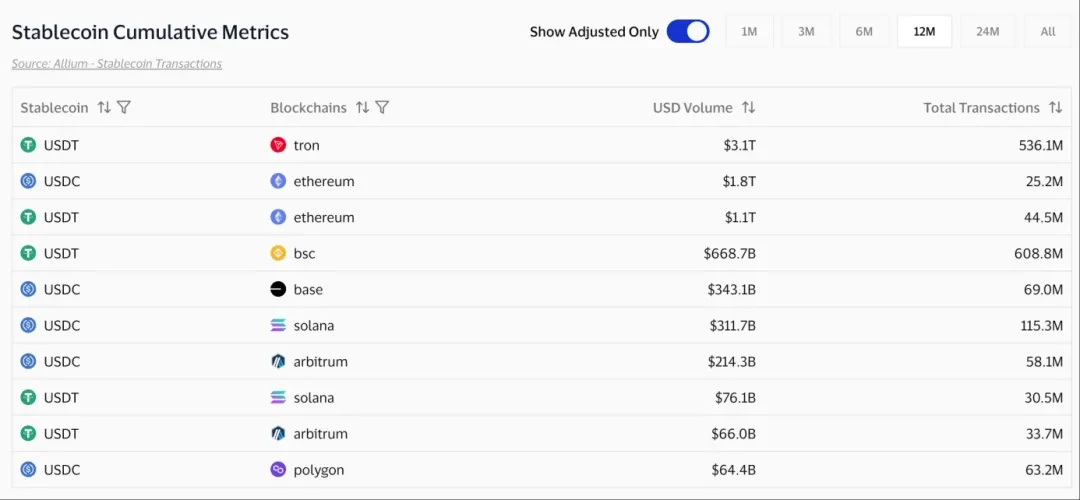Open the Stablecoin column filter
The width and height of the screenshot is (1080, 500).
click(124, 108)
